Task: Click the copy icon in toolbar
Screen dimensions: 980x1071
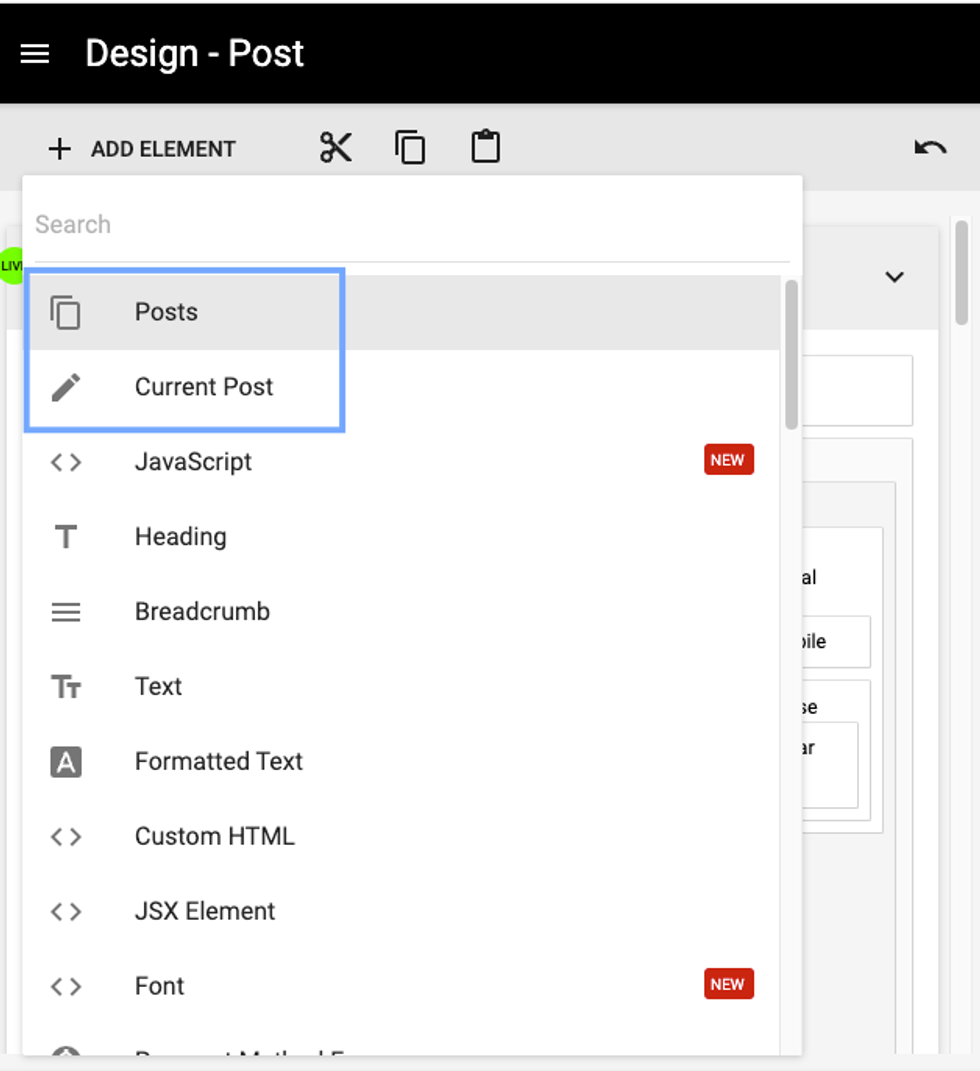Action: point(410,148)
